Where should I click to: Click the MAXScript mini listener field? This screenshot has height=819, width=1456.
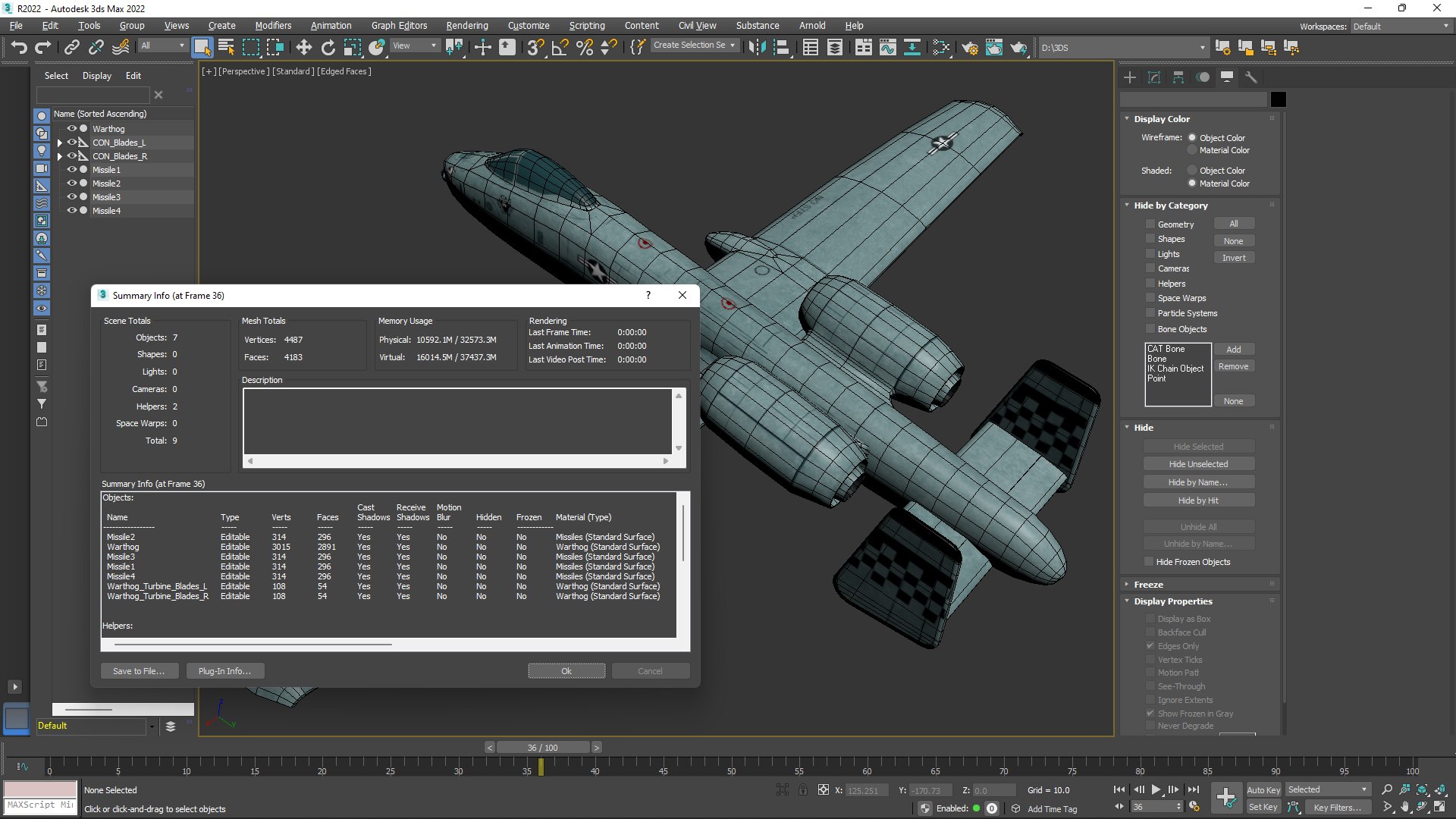(x=40, y=805)
